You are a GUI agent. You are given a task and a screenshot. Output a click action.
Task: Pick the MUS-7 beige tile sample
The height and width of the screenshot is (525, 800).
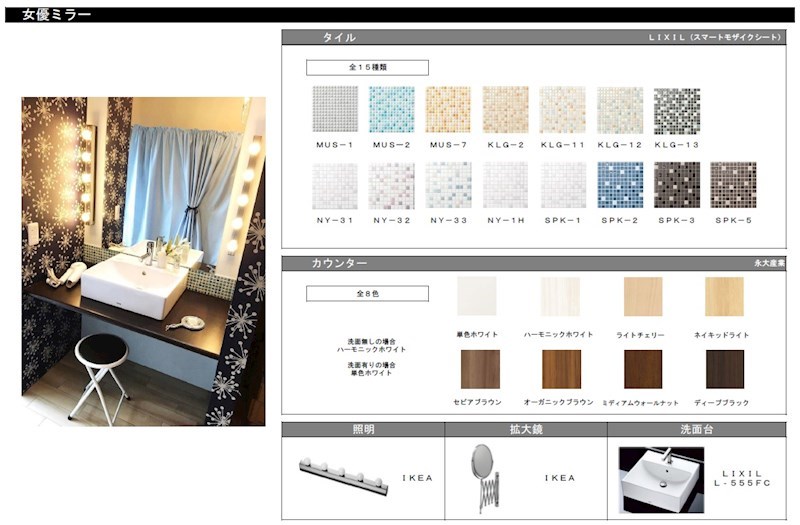(447, 109)
